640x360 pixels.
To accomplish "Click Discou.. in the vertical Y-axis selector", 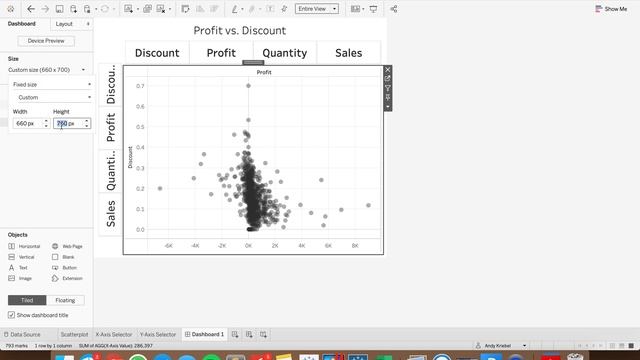I will click(x=111, y=84).
